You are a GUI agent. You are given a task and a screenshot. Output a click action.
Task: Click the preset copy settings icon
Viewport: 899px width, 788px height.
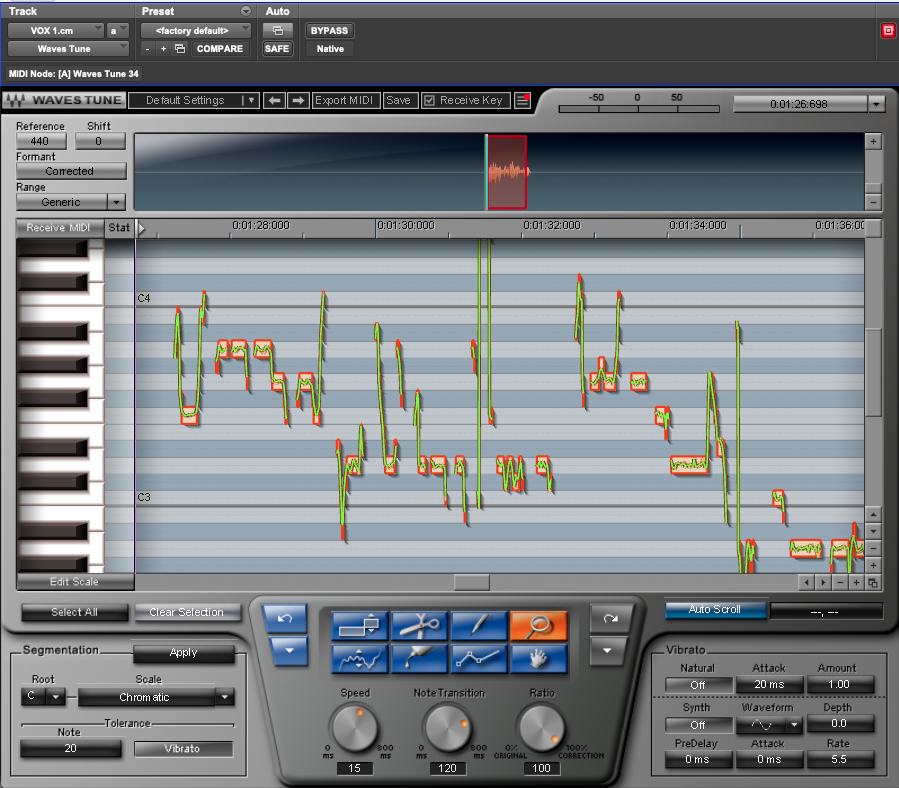[x=180, y=49]
